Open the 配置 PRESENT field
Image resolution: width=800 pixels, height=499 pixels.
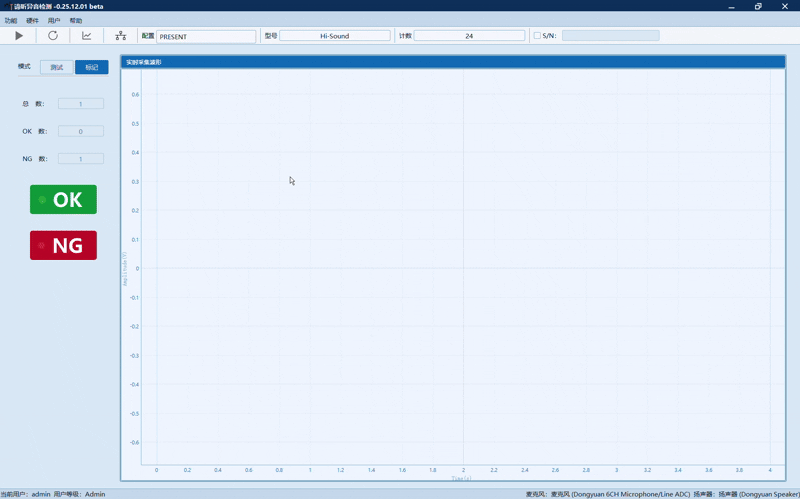pyautogui.click(x=206, y=37)
